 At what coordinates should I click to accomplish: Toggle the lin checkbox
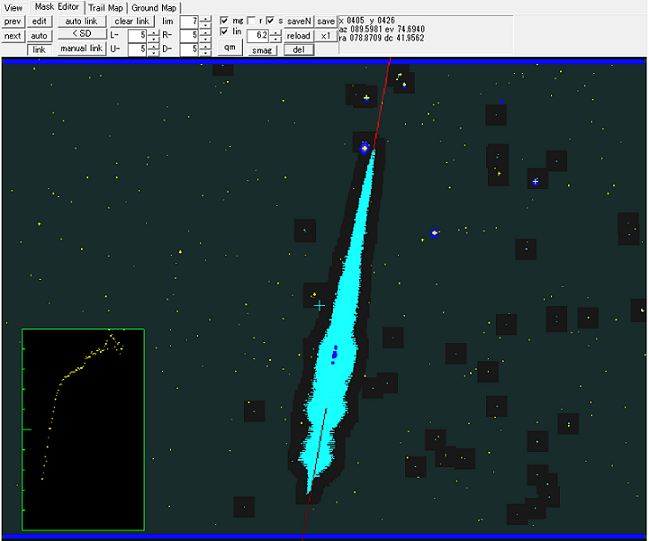(x=225, y=32)
